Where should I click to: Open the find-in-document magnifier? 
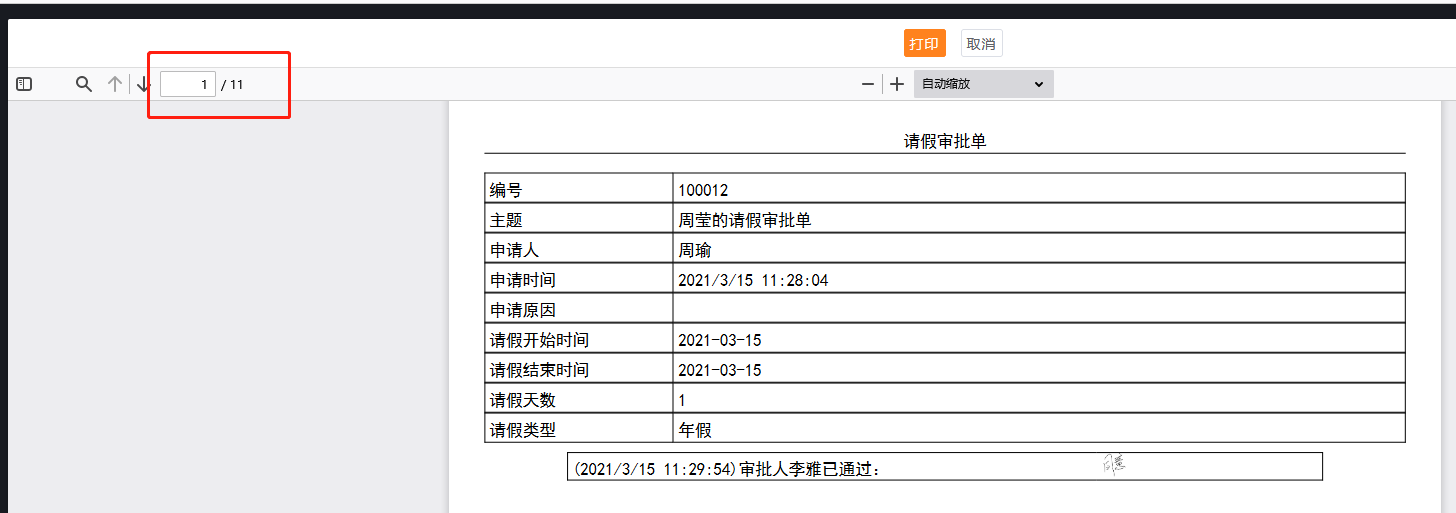pyautogui.click(x=84, y=85)
